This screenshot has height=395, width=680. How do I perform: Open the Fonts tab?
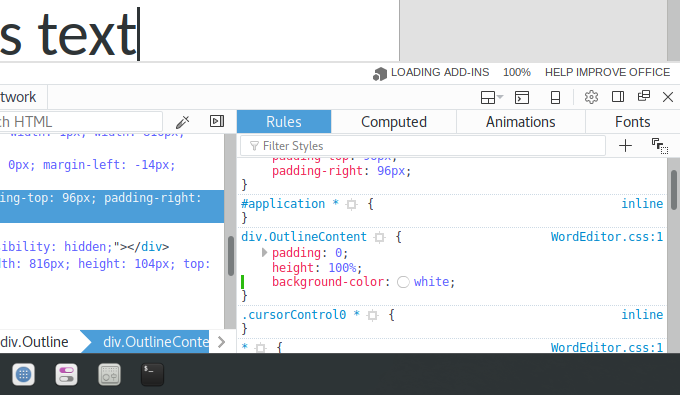click(x=632, y=122)
